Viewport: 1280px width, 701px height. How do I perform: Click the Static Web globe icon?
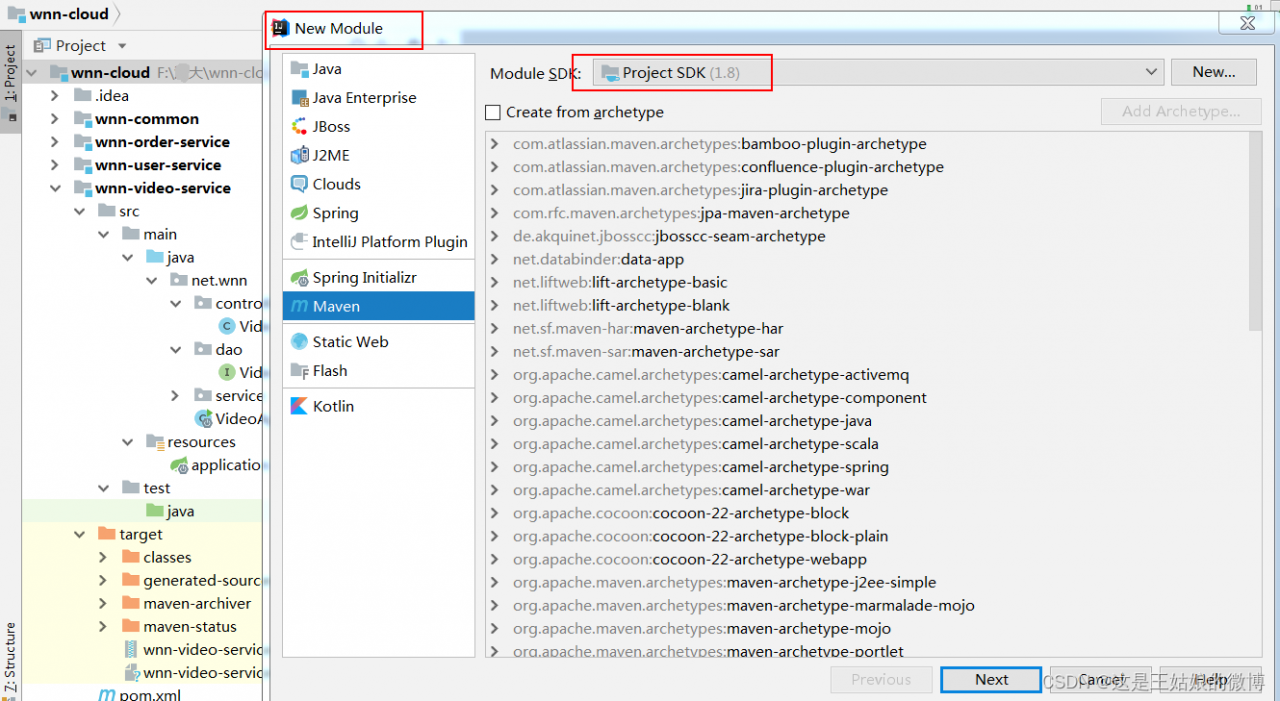click(298, 342)
